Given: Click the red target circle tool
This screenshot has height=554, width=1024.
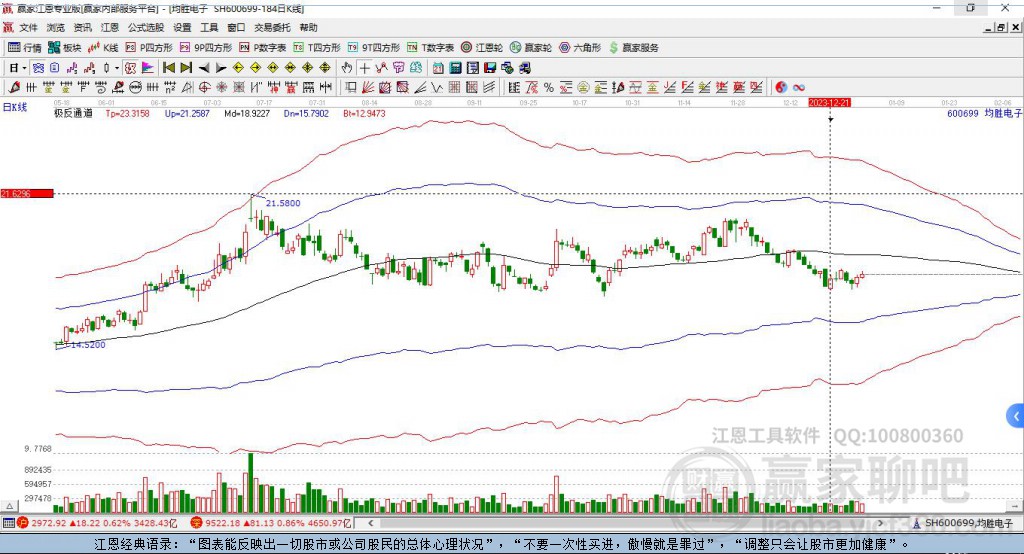Looking at the screenshot, I should pyautogui.click(x=204, y=88).
